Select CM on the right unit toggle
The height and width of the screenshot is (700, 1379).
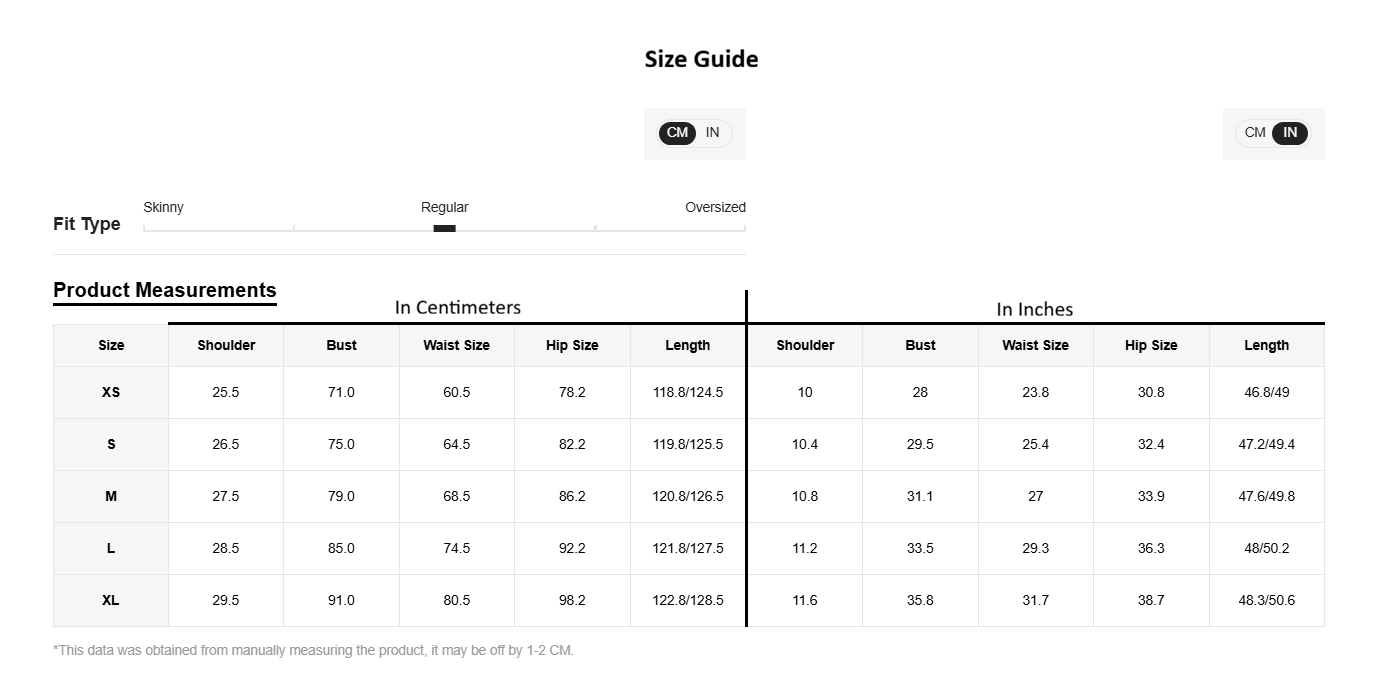(x=1255, y=133)
